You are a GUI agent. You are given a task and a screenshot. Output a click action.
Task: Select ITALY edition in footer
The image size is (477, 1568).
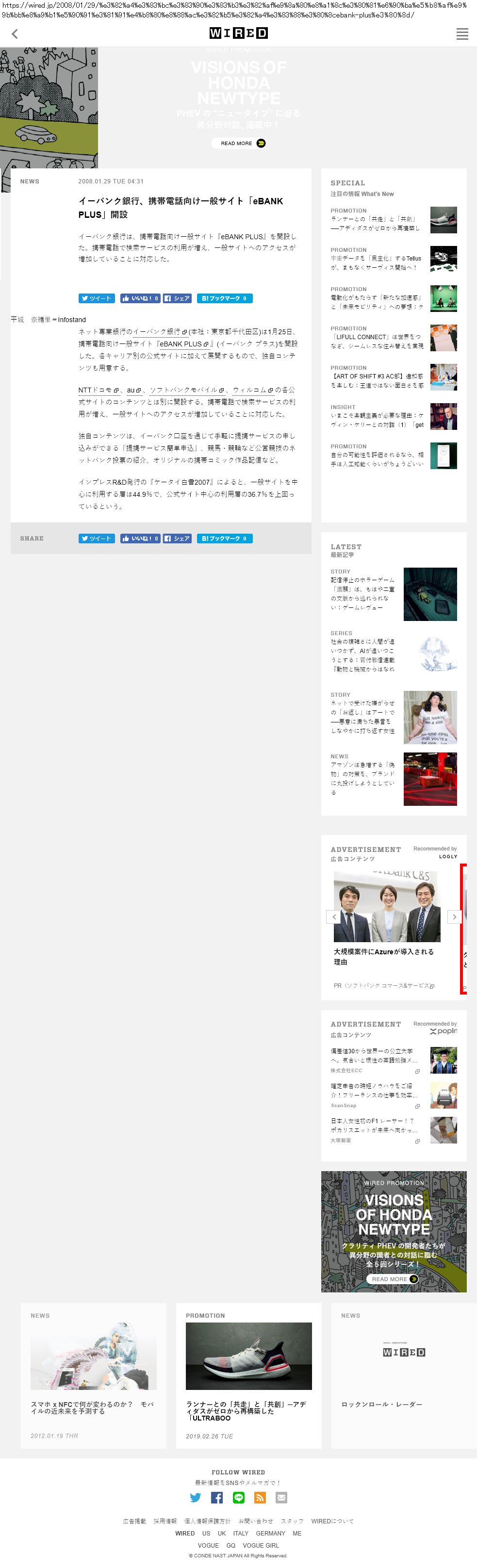241,1533
